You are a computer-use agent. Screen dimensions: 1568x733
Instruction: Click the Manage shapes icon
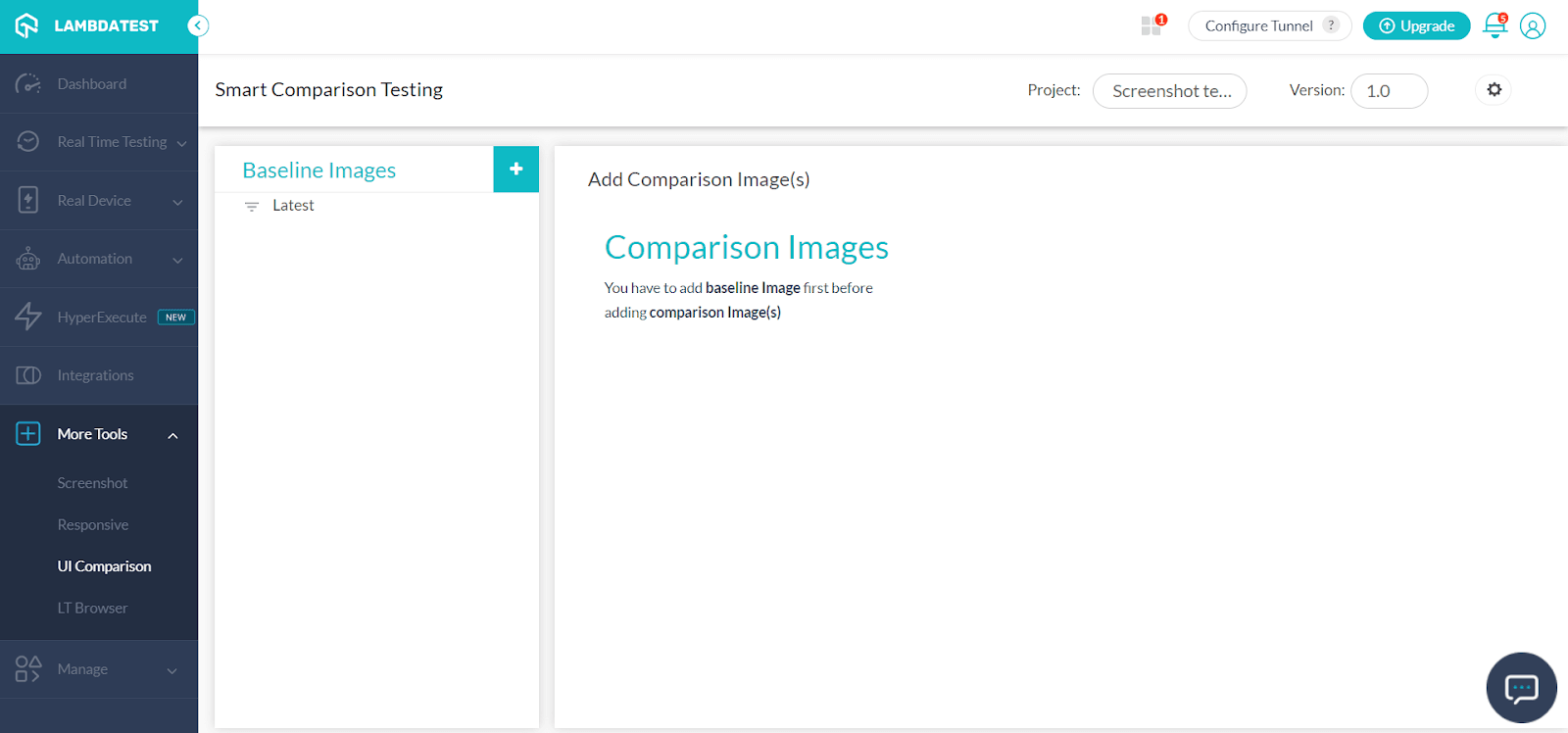(28, 669)
